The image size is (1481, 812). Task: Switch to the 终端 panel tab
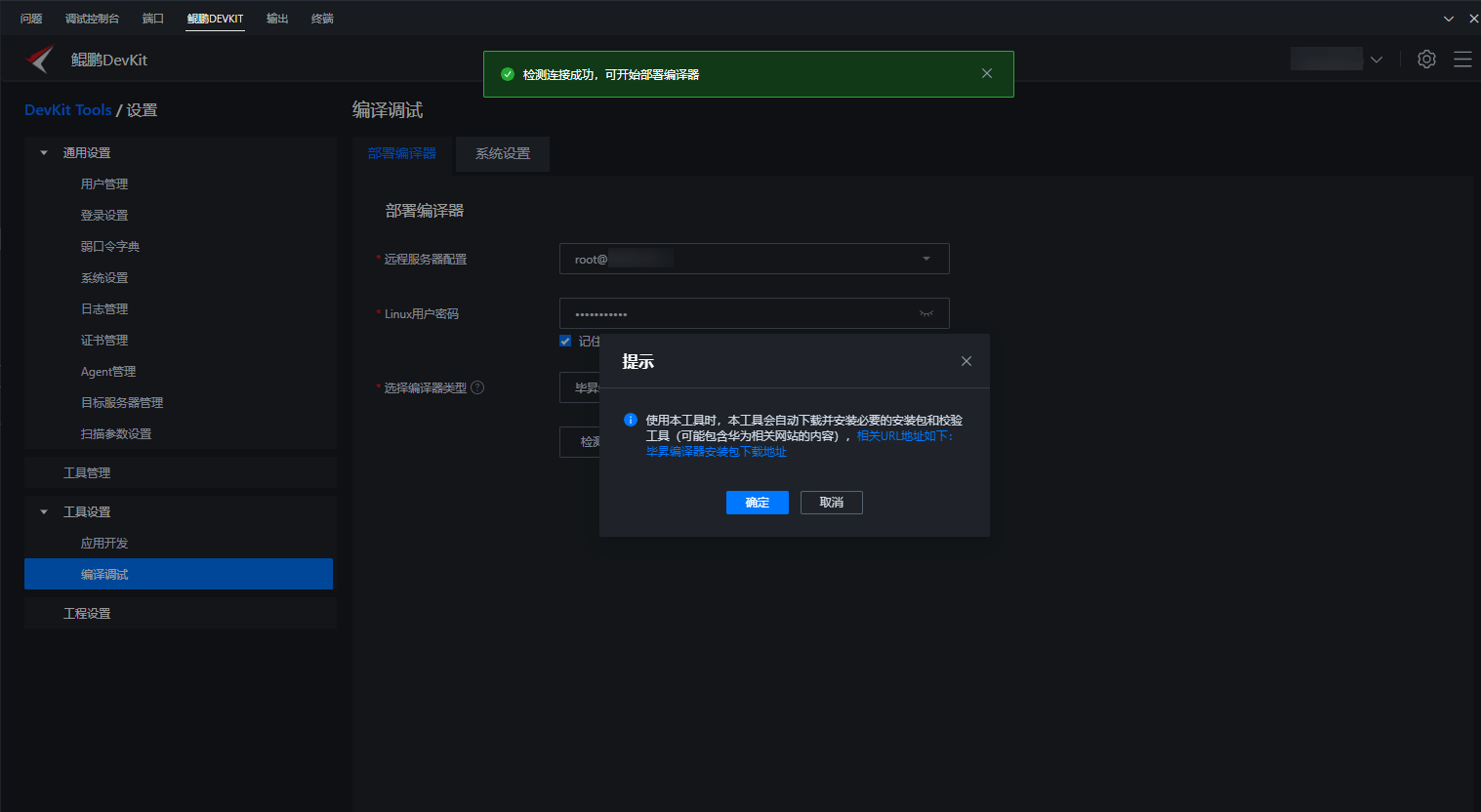tap(322, 19)
